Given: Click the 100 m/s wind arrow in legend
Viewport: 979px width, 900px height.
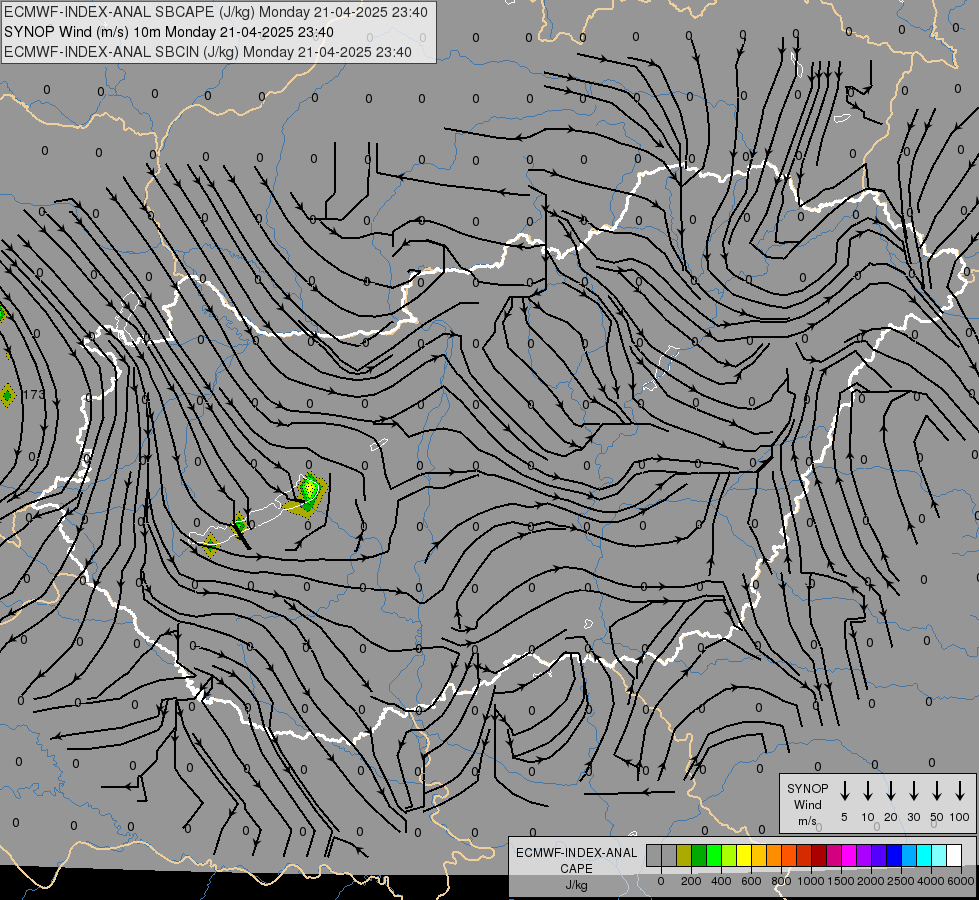Looking at the screenshot, I should tap(960, 791).
